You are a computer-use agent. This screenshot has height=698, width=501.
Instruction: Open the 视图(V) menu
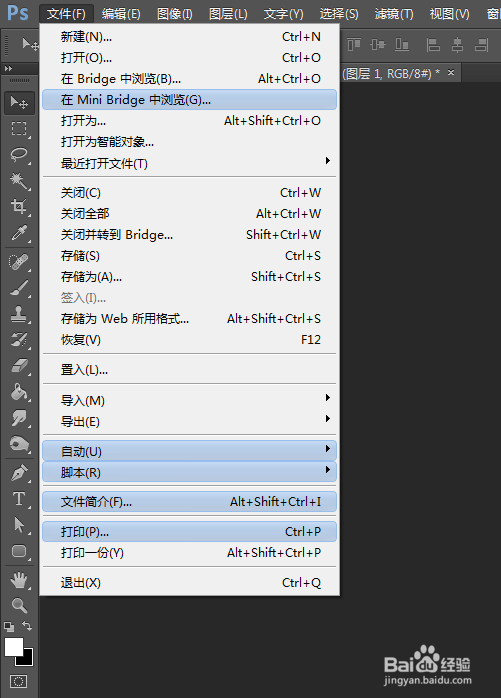pyautogui.click(x=449, y=14)
